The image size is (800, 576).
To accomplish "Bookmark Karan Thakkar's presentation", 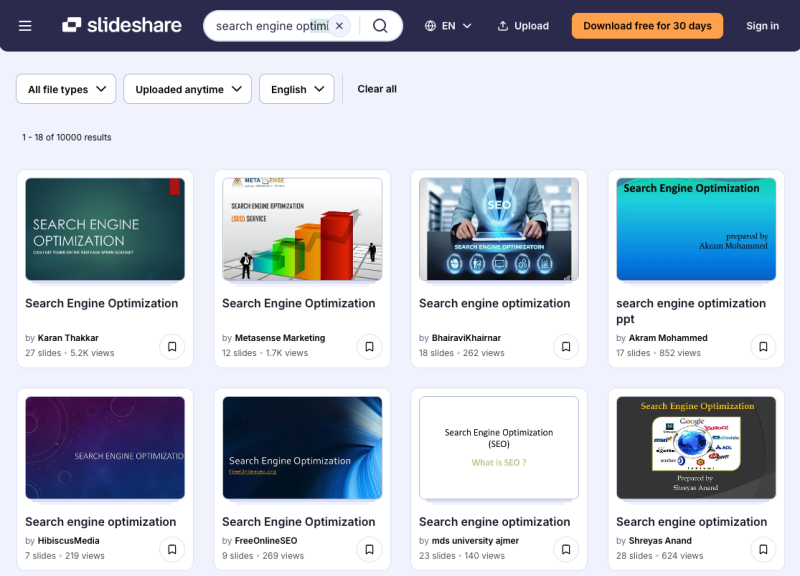I will (171, 346).
